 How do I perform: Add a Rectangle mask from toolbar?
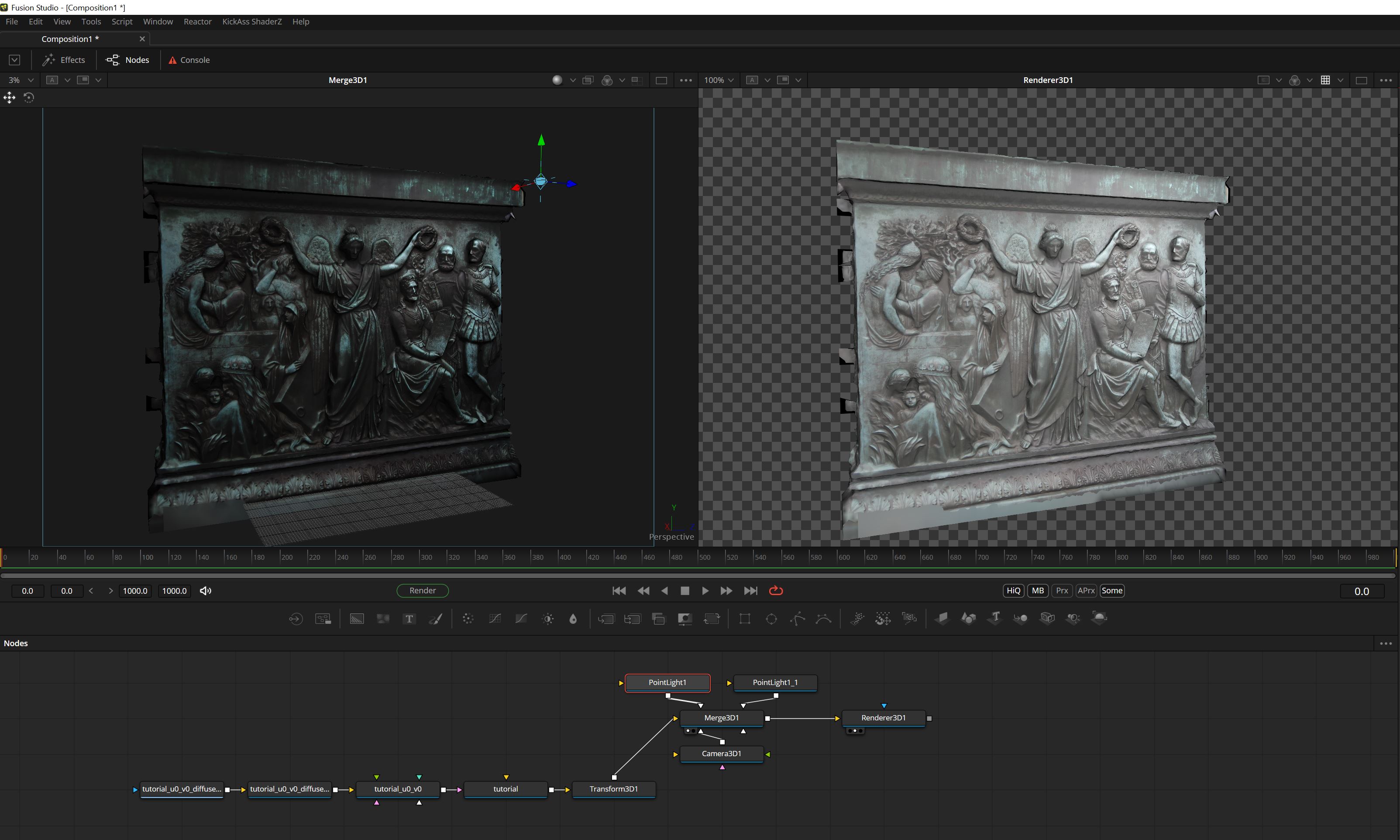pos(745,619)
